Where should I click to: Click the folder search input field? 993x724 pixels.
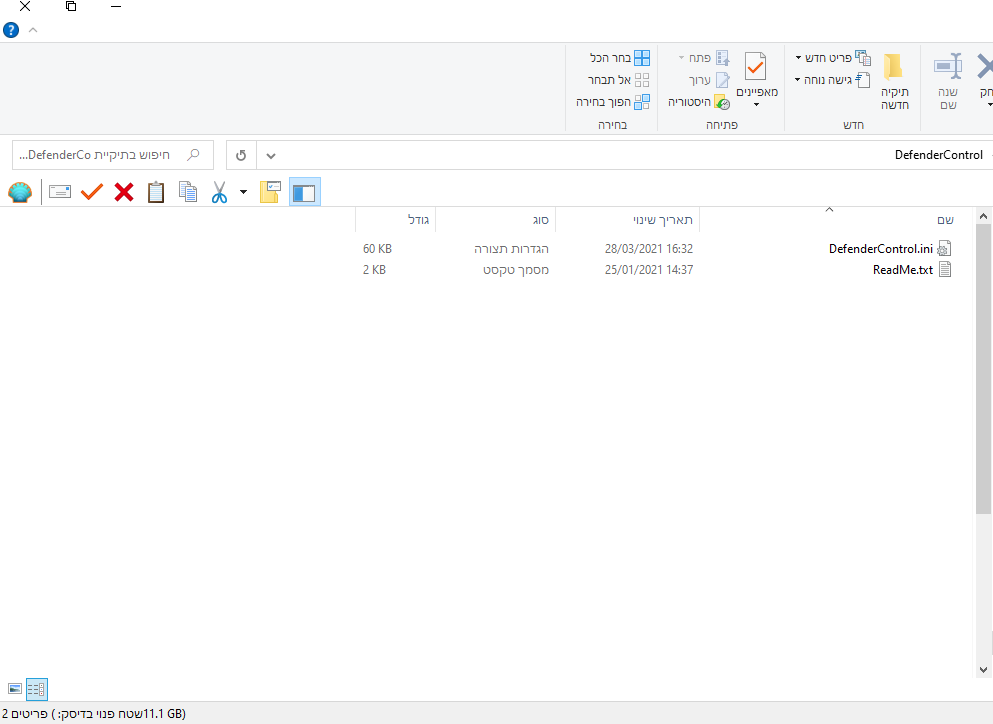point(100,155)
